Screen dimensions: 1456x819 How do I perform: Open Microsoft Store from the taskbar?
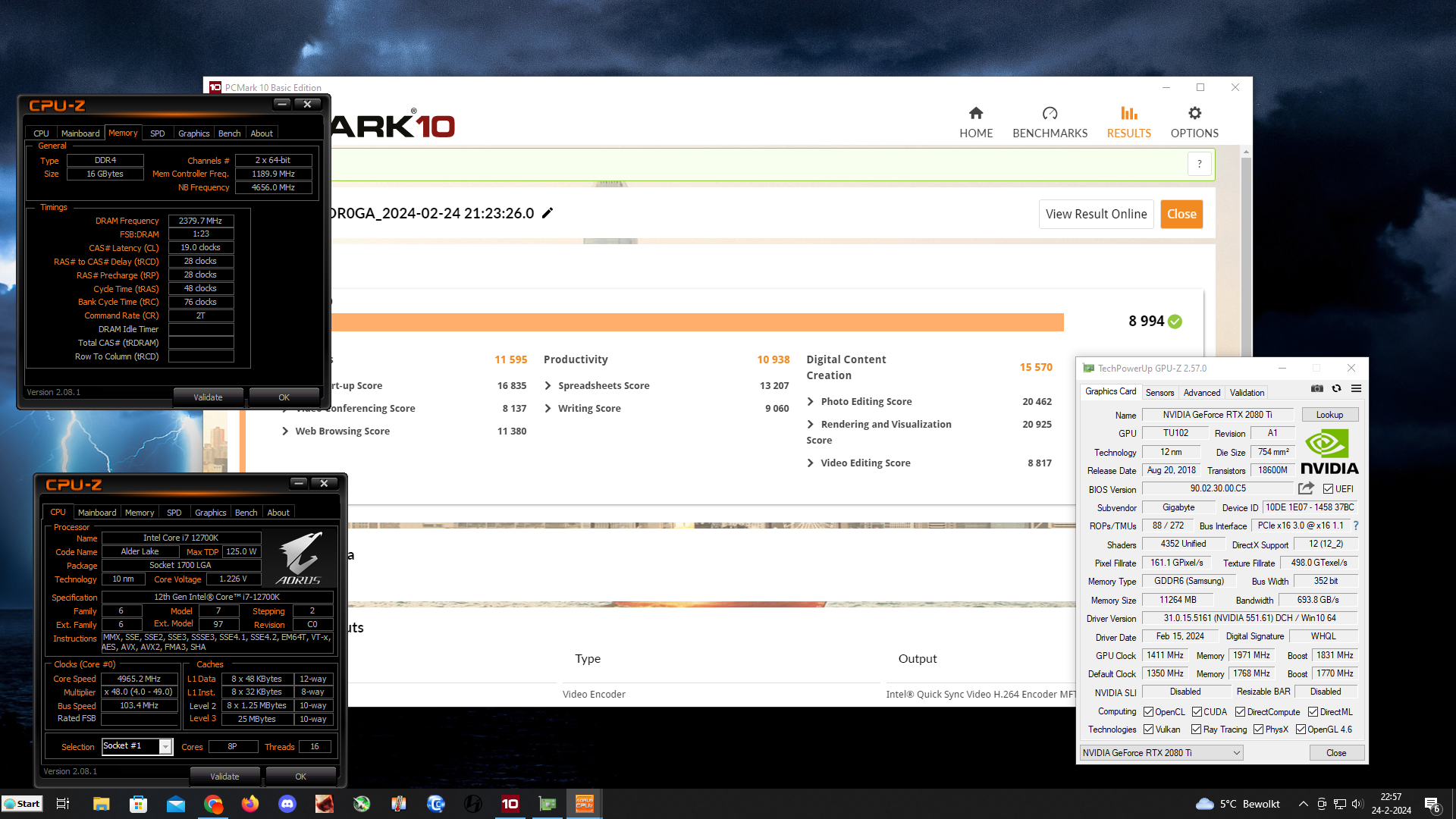(138, 804)
